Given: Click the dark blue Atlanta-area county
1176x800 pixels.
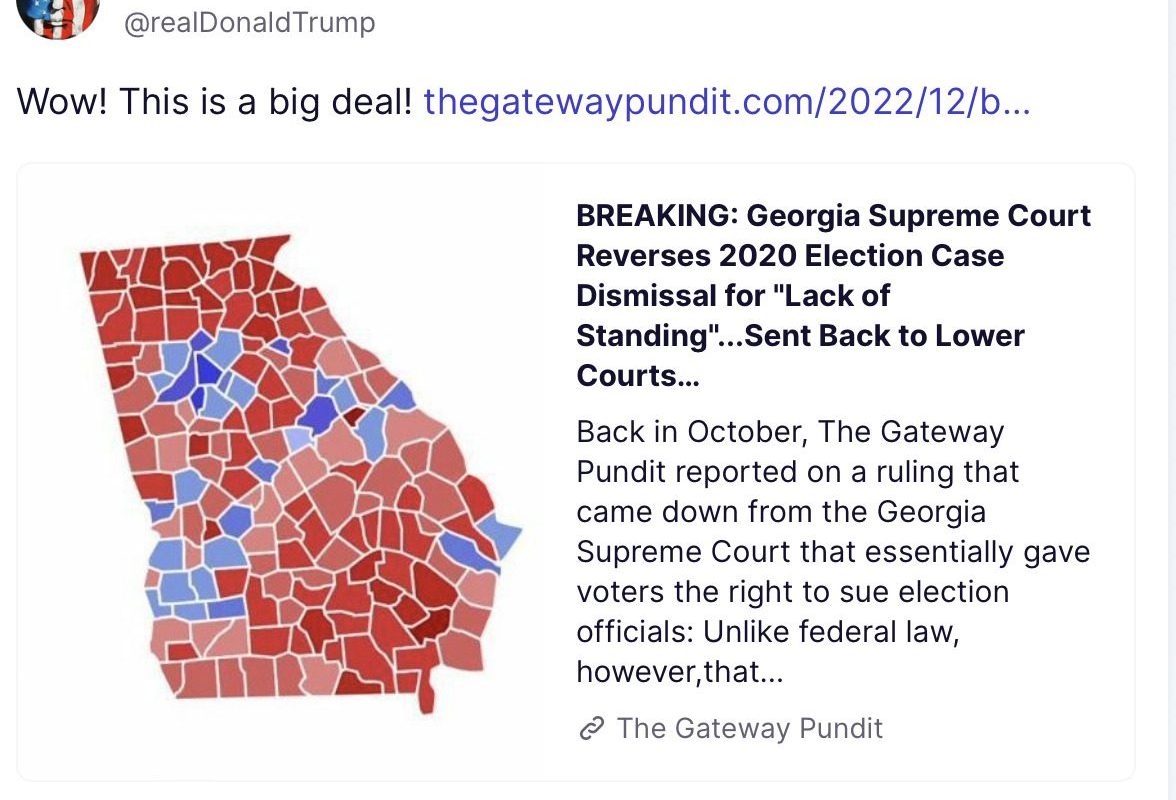Looking at the screenshot, I should [207, 371].
